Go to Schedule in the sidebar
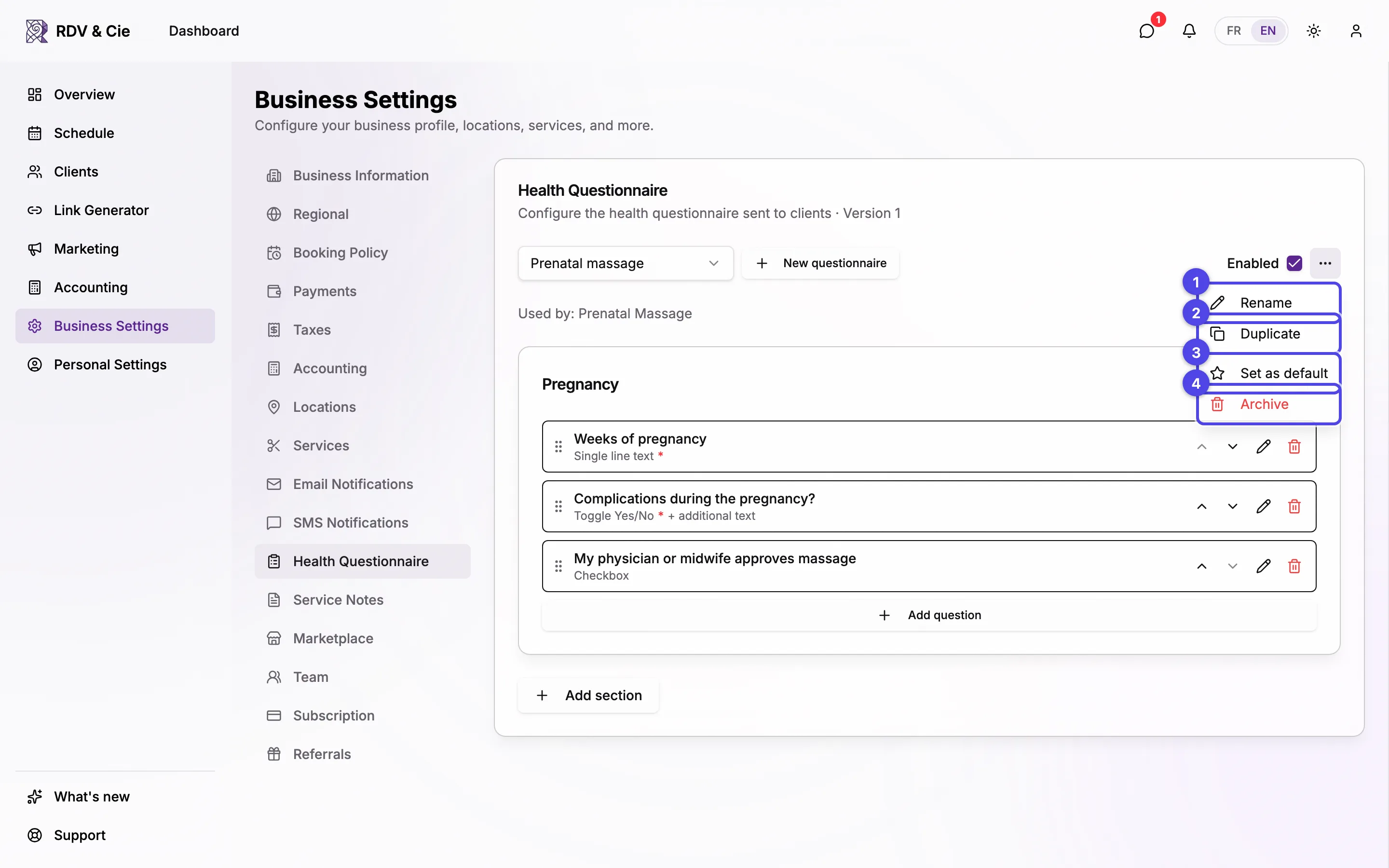1389x868 pixels. (115, 133)
